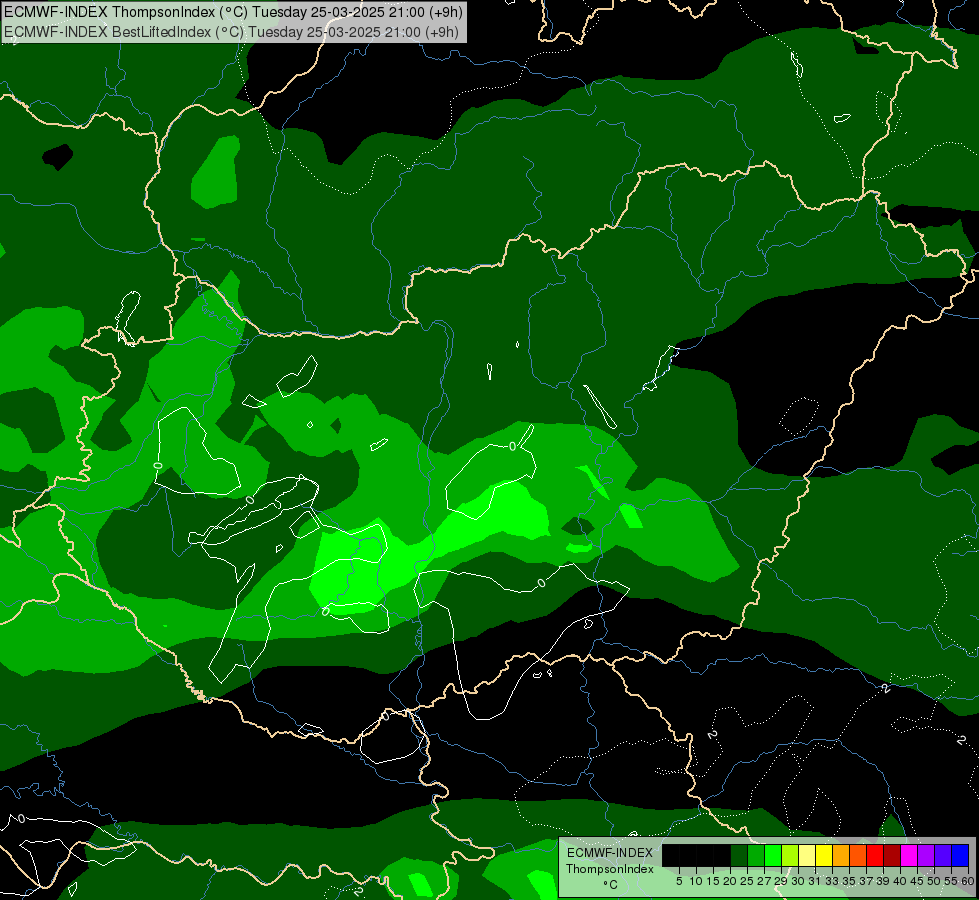Click the ThompsonIndex title line at top
Screen dimensions: 979x900
pyautogui.click(x=233, y=12)
